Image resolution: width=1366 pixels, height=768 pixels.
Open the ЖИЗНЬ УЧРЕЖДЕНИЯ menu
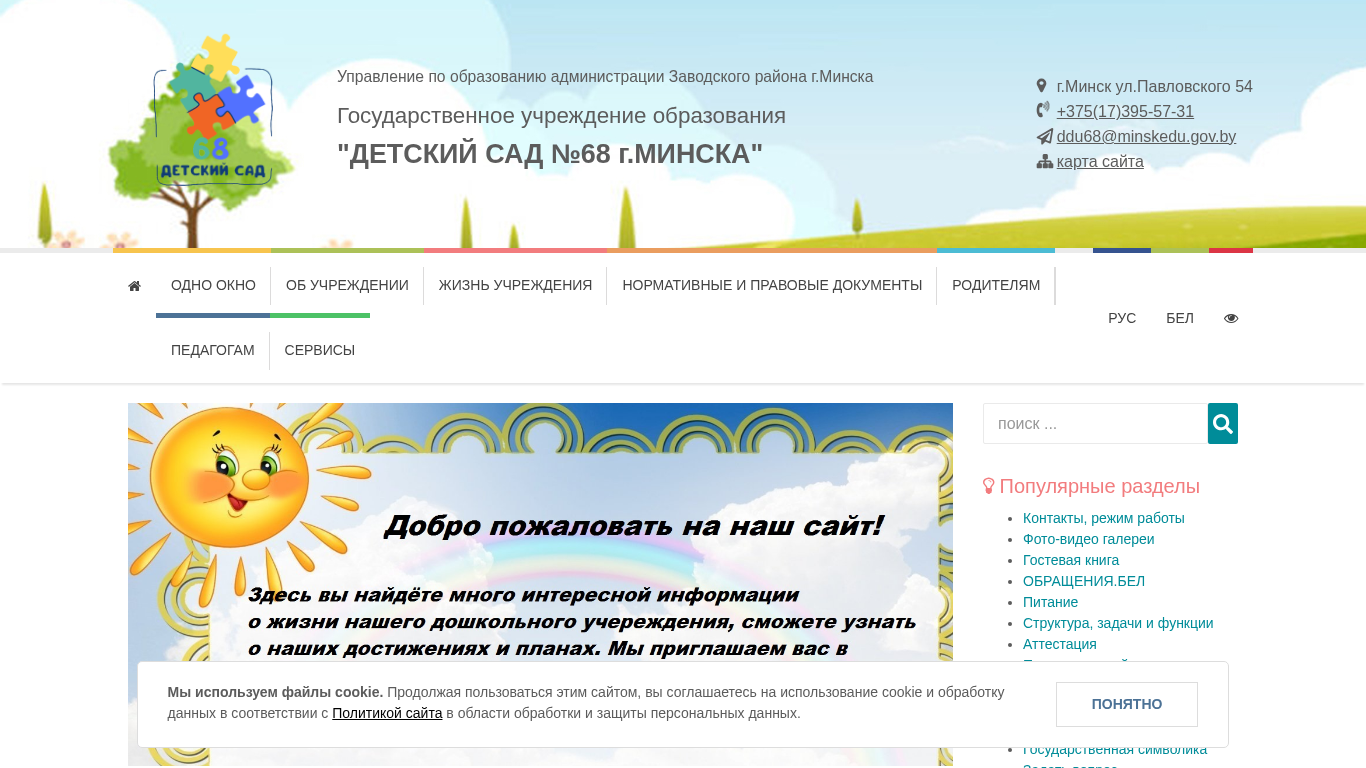coord(515,285)
